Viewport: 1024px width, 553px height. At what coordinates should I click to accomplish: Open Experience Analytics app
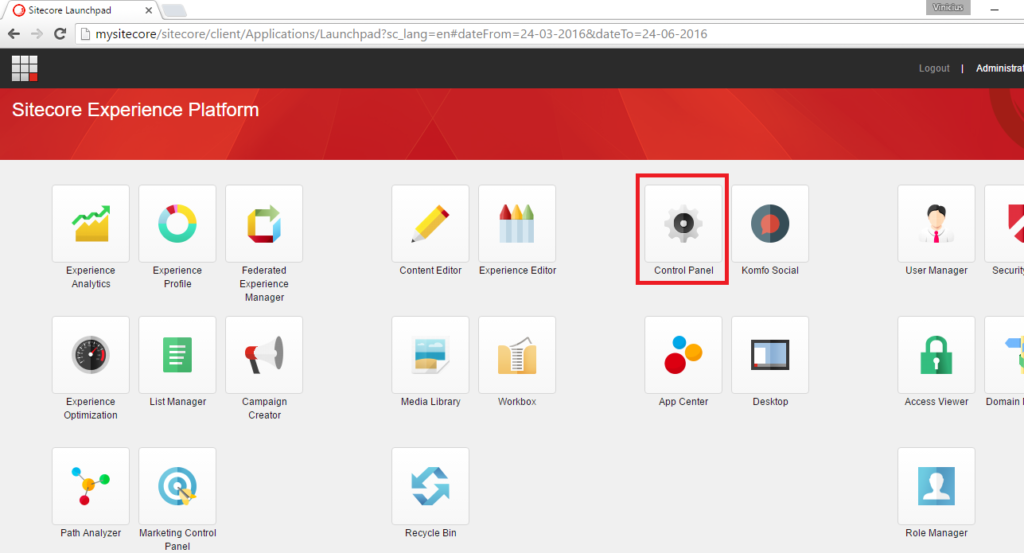click(91, 224)
